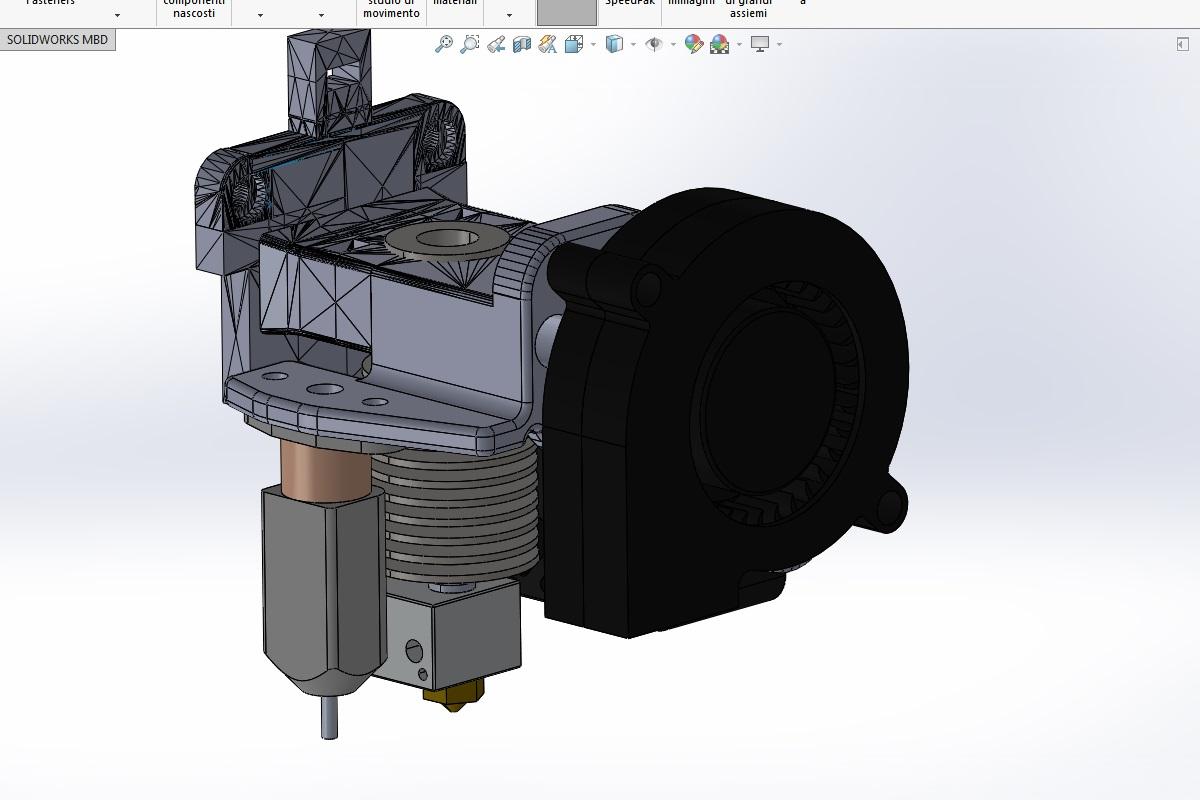This screenshot has width=1200, height=800.
Task: Click the Zoom to Fit icon
Action: 443,44
